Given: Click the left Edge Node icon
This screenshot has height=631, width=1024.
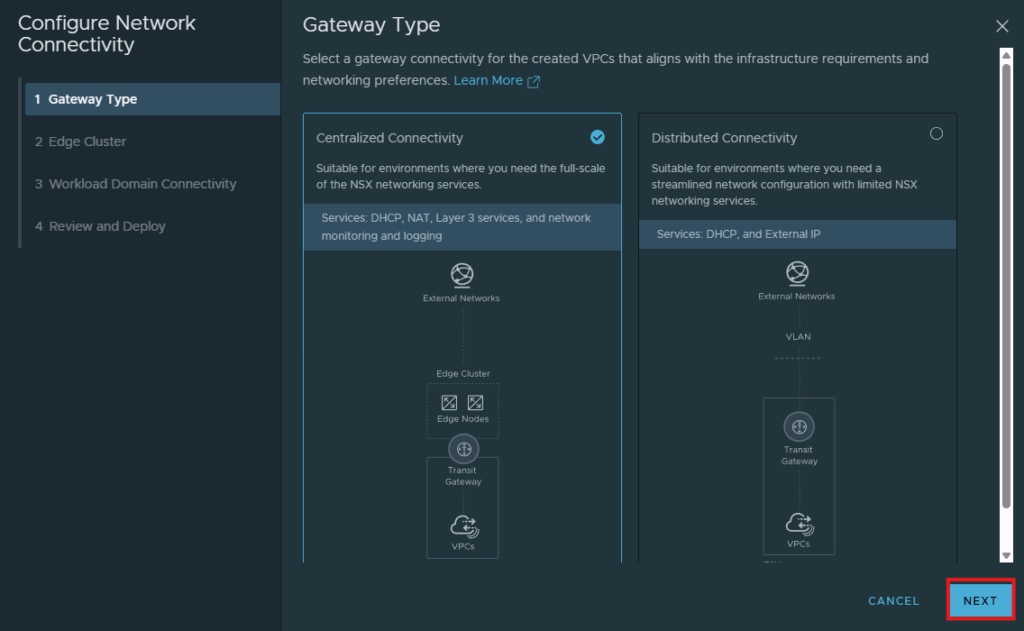Looking at the screenshot, I should (x=449, y=402).
